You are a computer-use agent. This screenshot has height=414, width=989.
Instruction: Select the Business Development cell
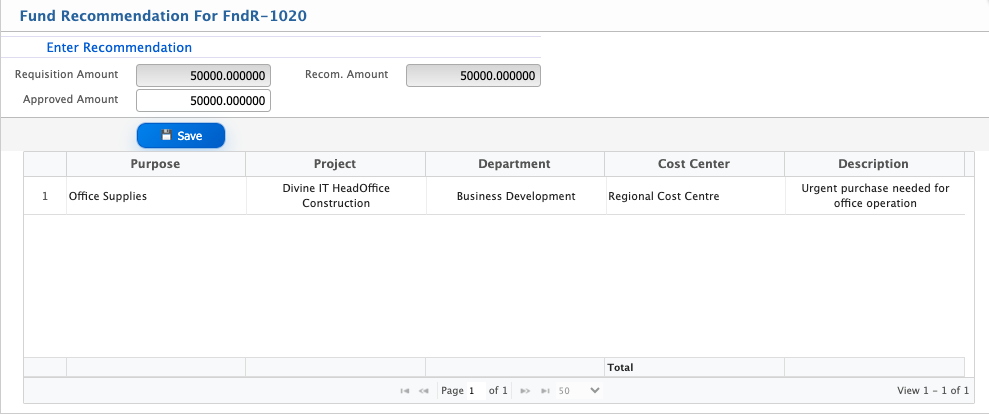tap(515, 196)
